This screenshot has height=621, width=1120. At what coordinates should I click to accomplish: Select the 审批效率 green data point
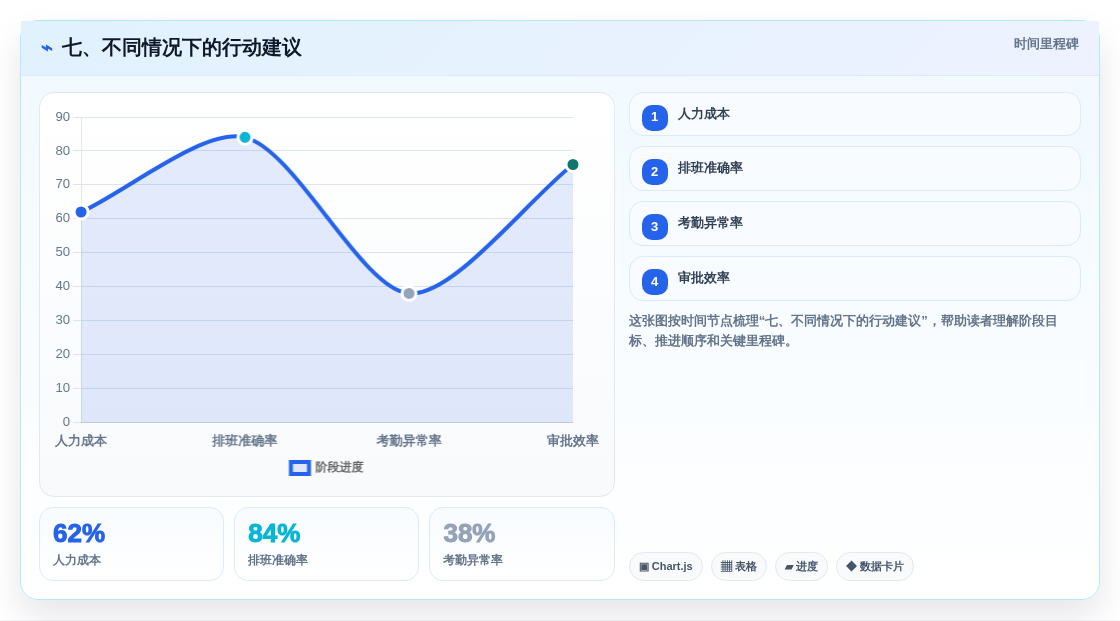(x=573, y=165)
